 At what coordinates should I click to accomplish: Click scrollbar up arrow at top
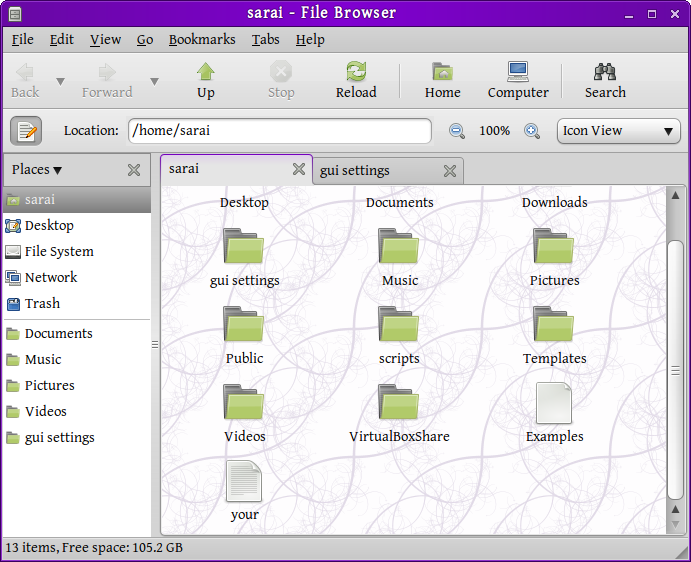pyautogui.click(x=675, y=195)
